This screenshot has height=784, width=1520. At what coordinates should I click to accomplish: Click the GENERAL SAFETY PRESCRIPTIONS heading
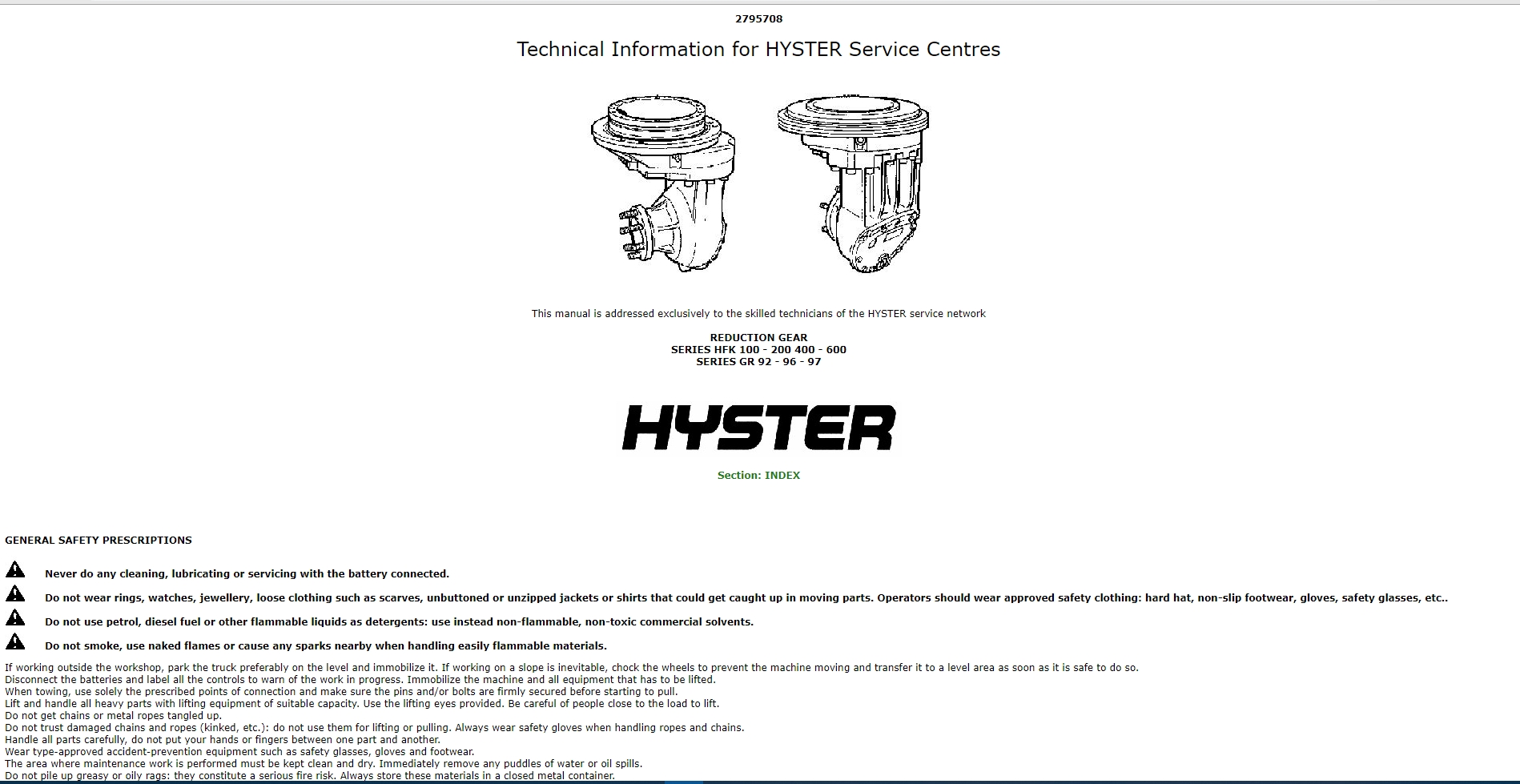(x=98, y=540)
